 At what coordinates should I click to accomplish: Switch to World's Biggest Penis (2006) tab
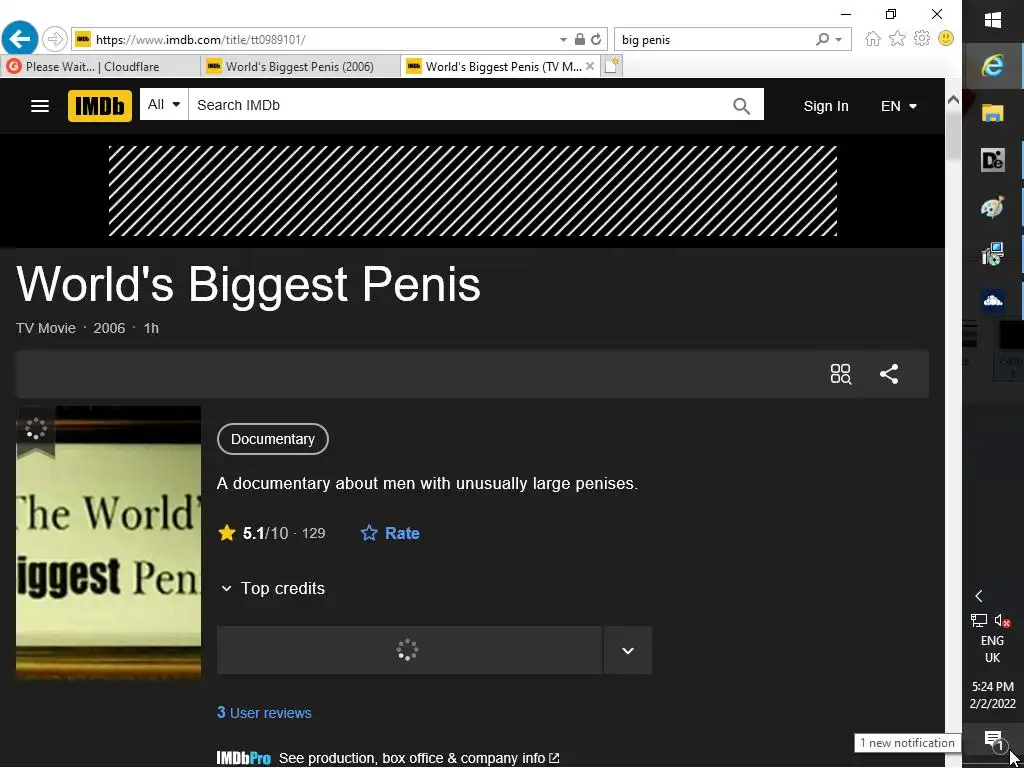point(300,67)
